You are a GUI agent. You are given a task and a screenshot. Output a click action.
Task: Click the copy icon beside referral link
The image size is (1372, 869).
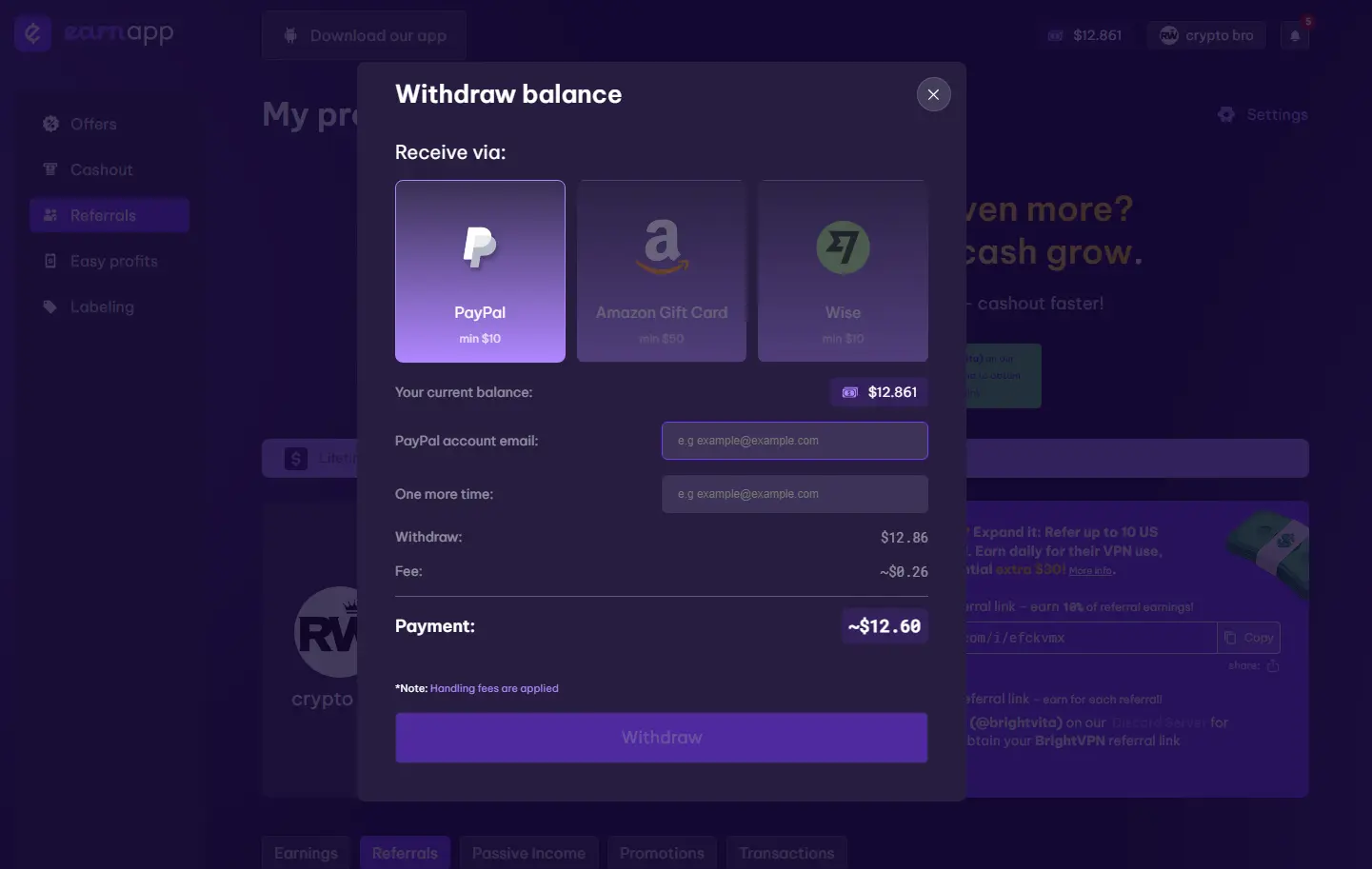[x=1230, y=638]
